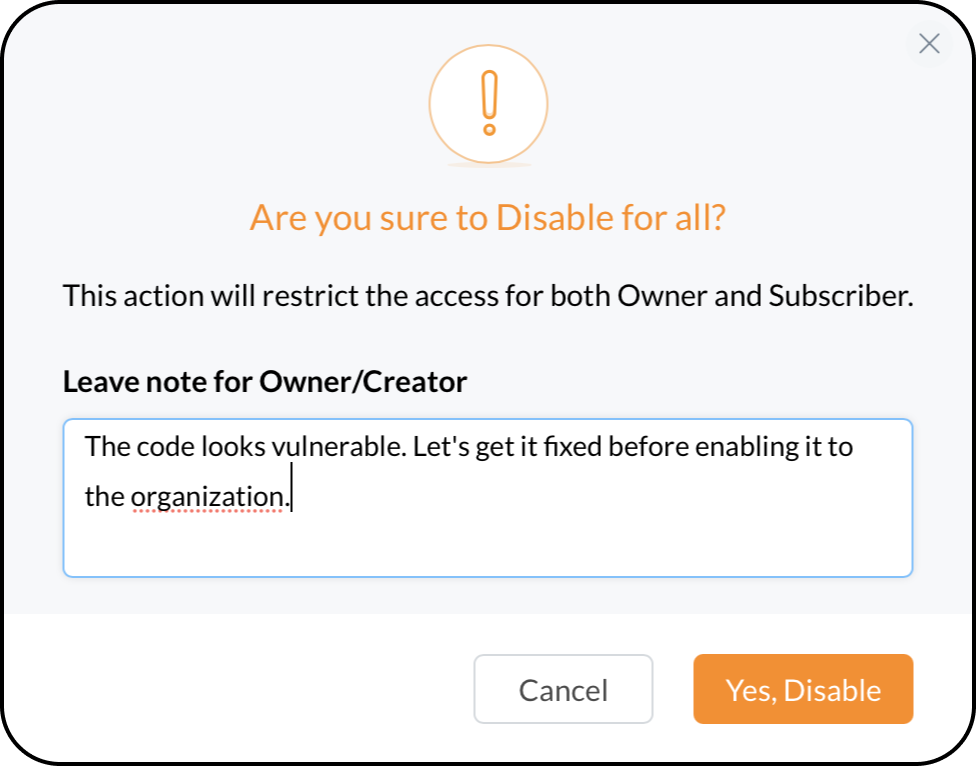This screenshot has width=976, height=766.
Task: Click the orange exclamation warning icon
Action: (x=489, y=105)
